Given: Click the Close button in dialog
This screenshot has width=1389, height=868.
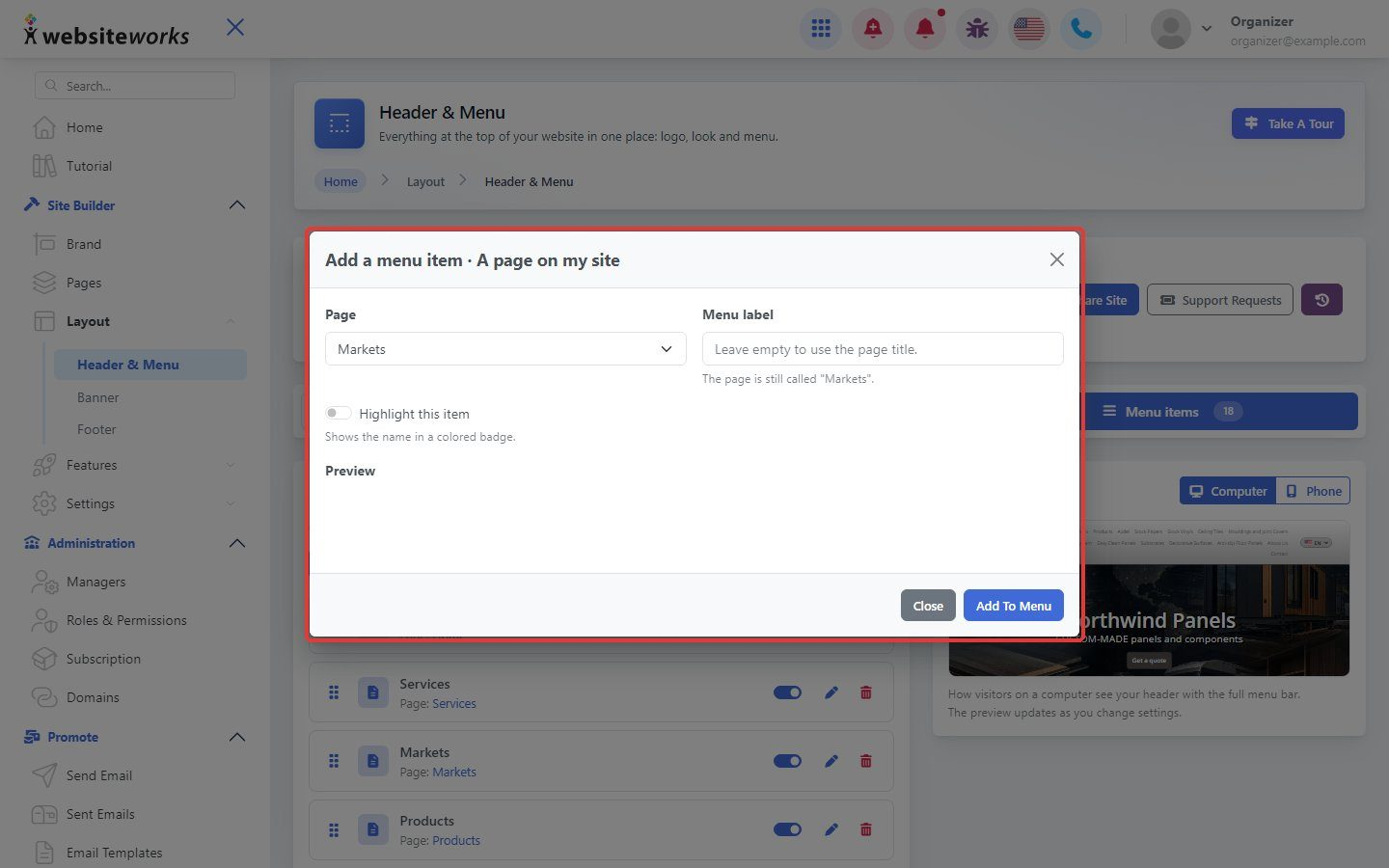Looking at the screenshot, I should click(x=928, y=606).
